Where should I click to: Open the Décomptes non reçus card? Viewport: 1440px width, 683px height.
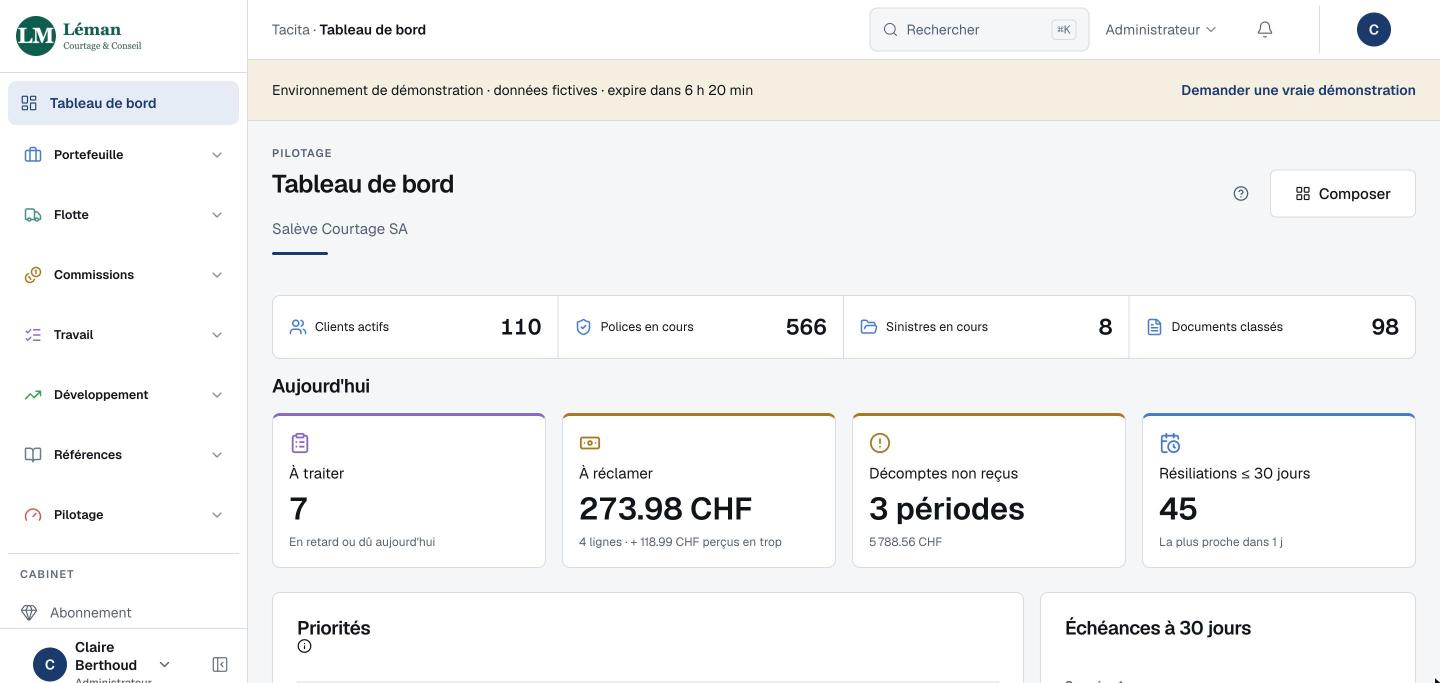[x=989, y=490]
